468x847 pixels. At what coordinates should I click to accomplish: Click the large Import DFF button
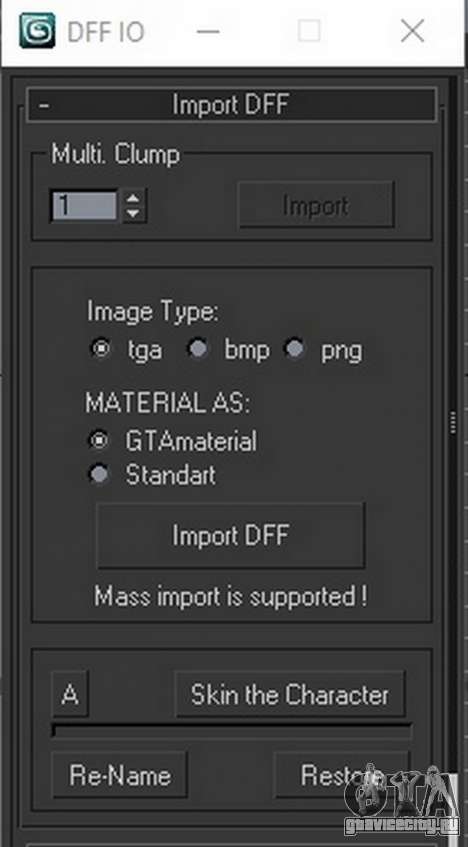pyautogui.click(x=231, y=535)
